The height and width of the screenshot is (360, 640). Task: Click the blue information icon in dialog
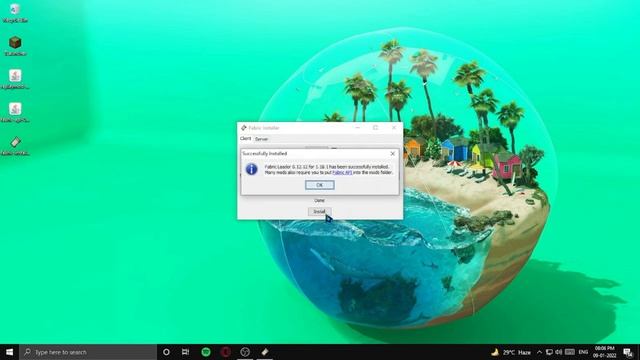pos(251,169)
